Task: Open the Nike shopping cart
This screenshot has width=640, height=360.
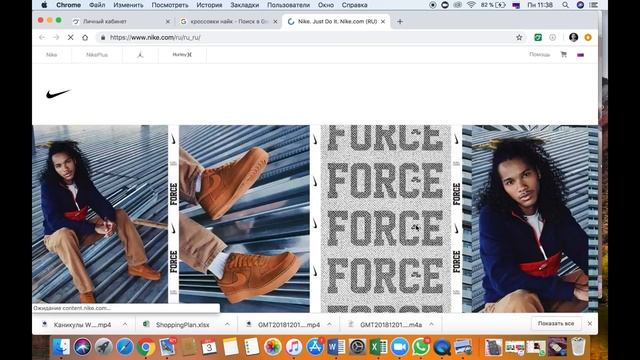Action: 564,54
